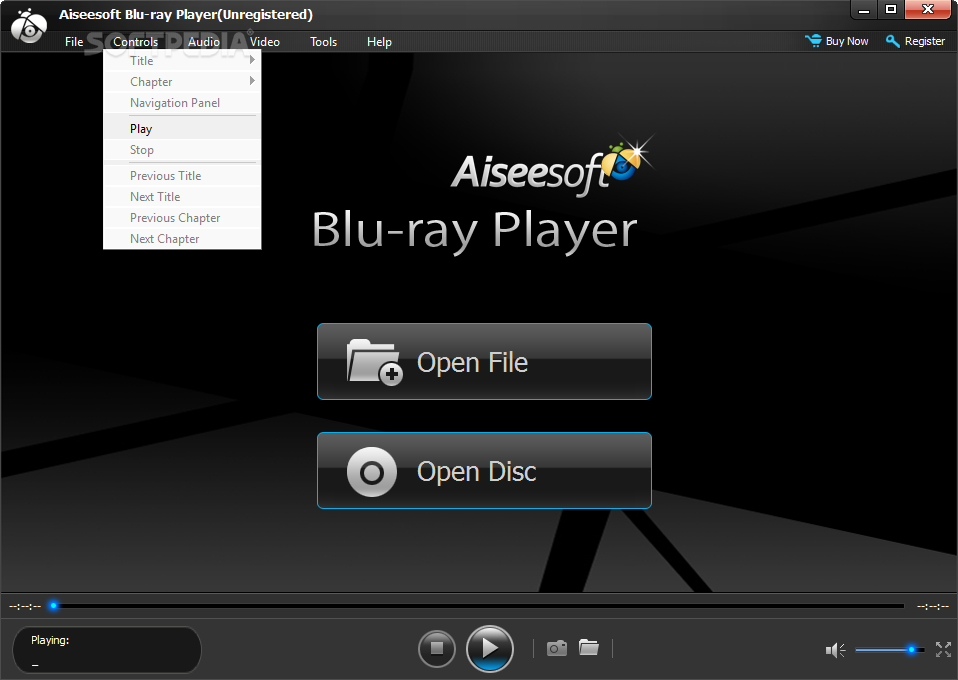Adjust the volume slider
Viewport: 958px width, 680px height.
pyautogui.click(x=890, y=650)
